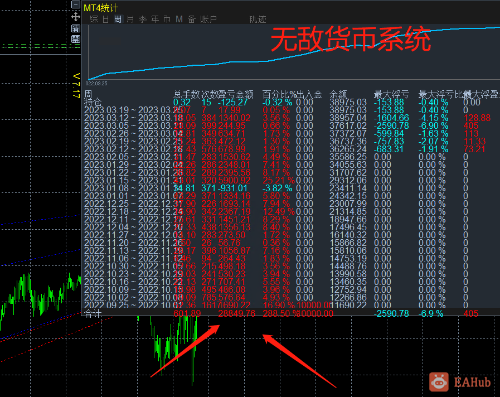The width and height of the screenshot is (500, 397).
Task: Click the loss value -931.01
Action: 232,188
